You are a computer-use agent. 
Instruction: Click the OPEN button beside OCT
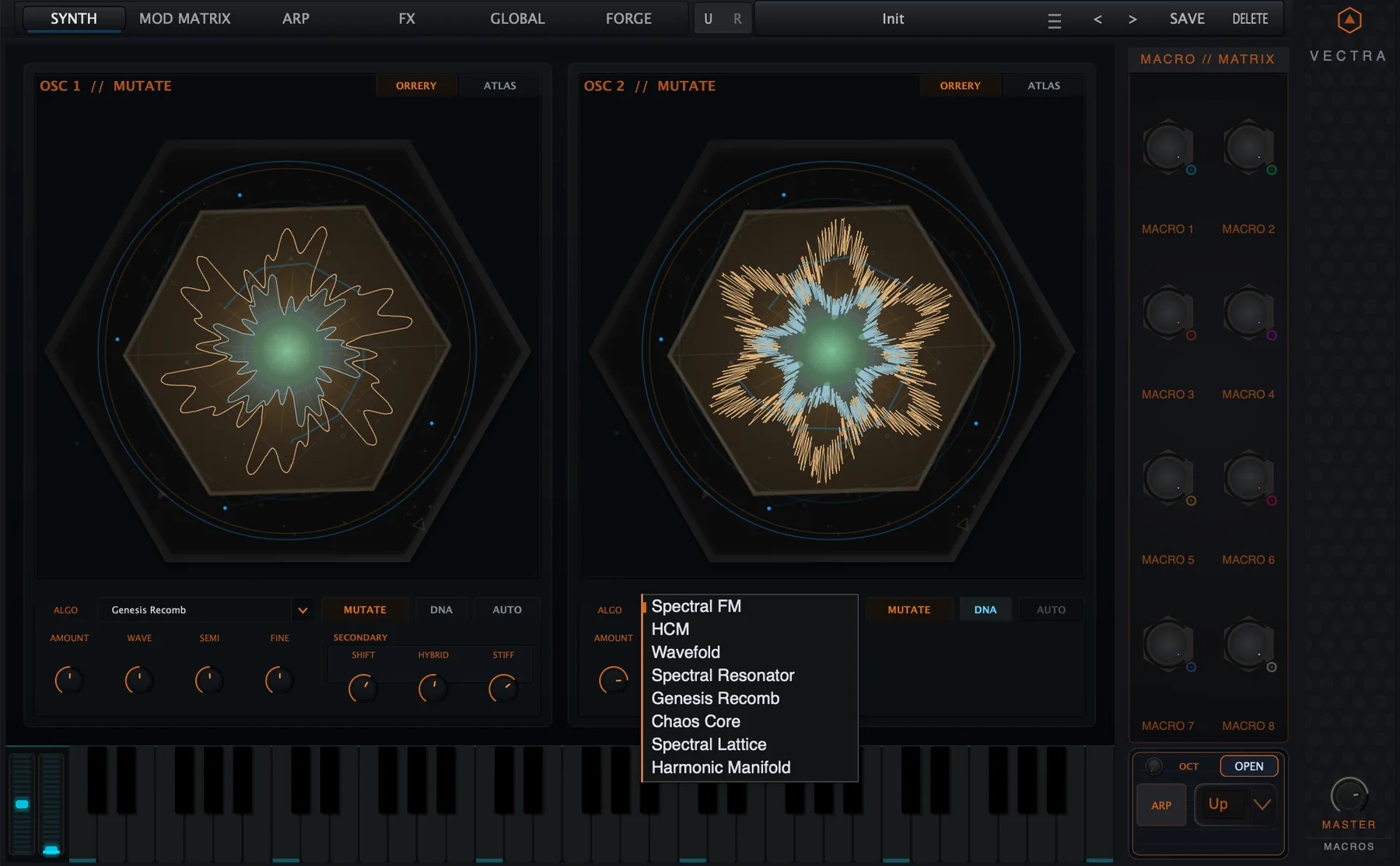click(1249, 766)
